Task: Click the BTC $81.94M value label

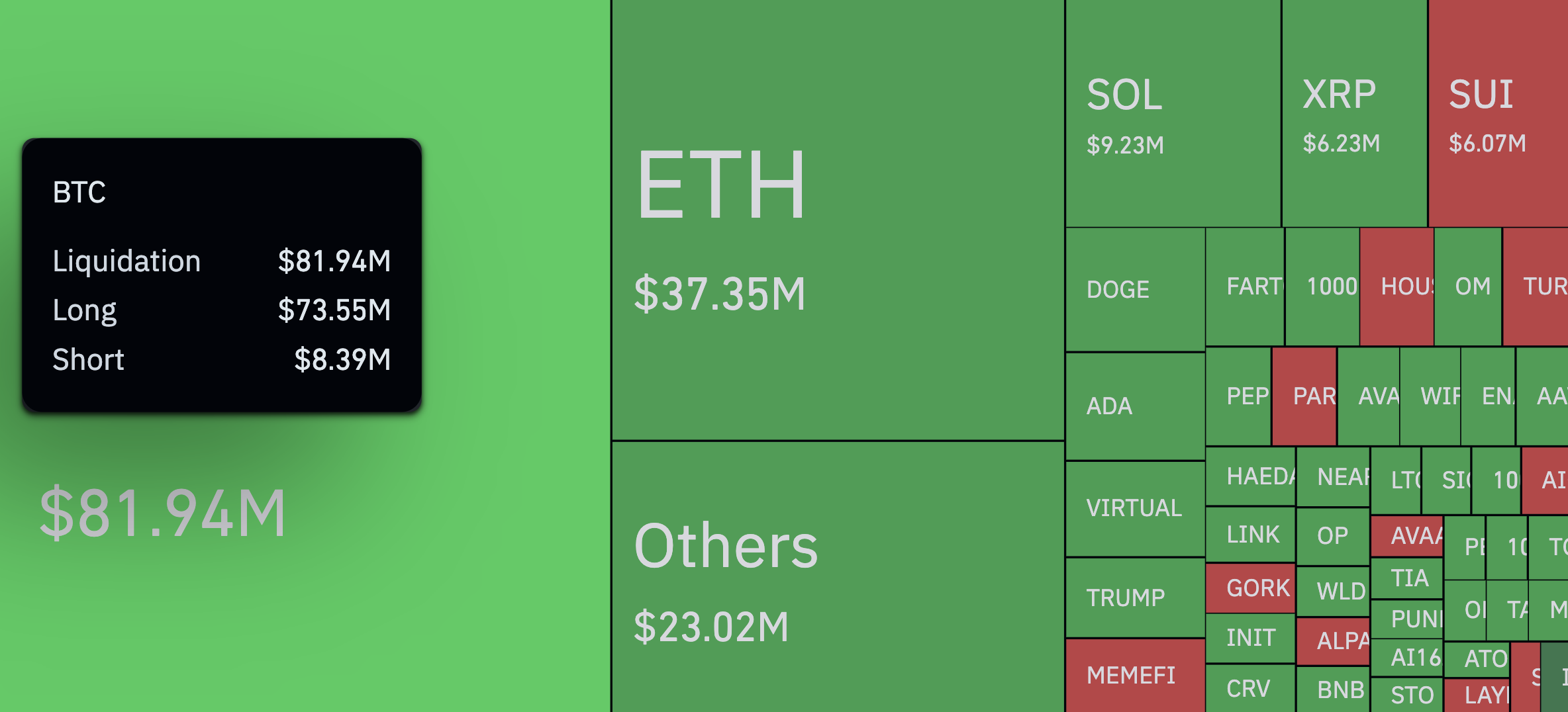Action: [163, 512]
